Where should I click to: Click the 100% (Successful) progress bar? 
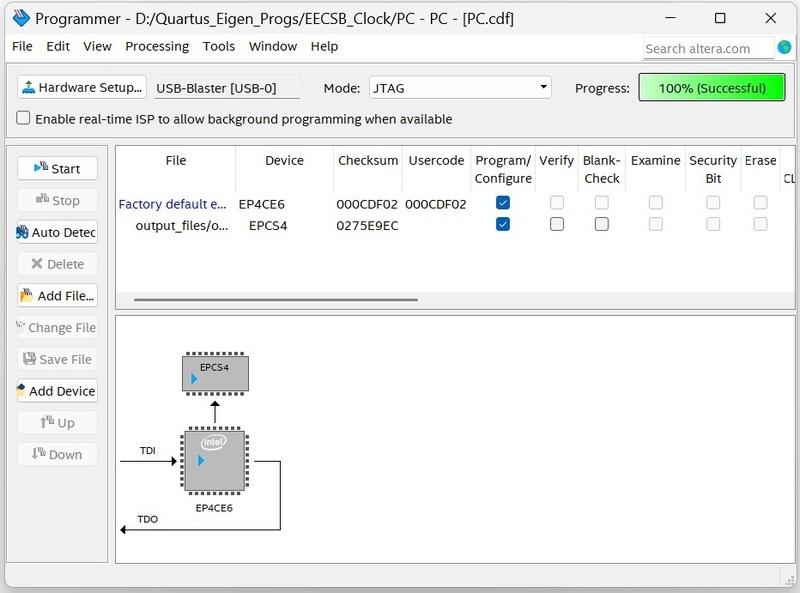(x=712, y=88)
